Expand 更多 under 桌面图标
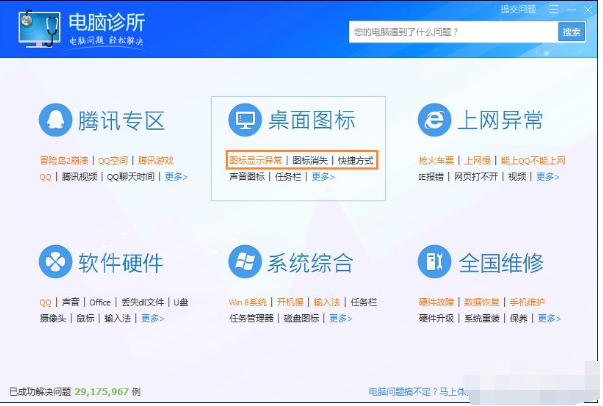 point(322,177)
